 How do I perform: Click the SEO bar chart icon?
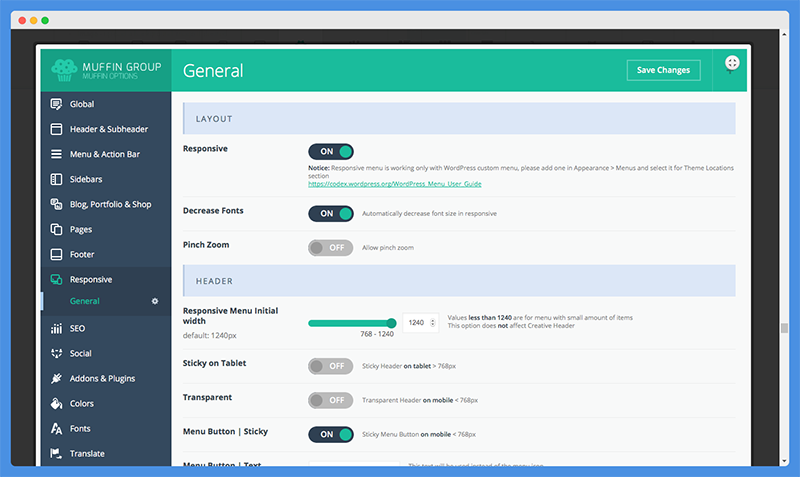[x=56, y=329]
